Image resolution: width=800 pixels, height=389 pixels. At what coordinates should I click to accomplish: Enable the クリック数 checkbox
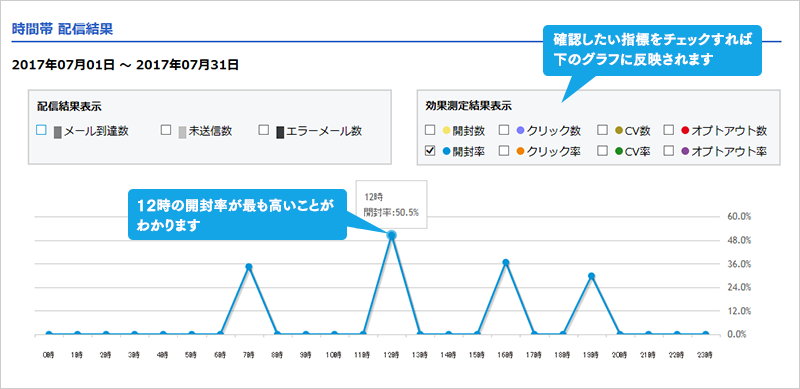(x=504, y=130)
